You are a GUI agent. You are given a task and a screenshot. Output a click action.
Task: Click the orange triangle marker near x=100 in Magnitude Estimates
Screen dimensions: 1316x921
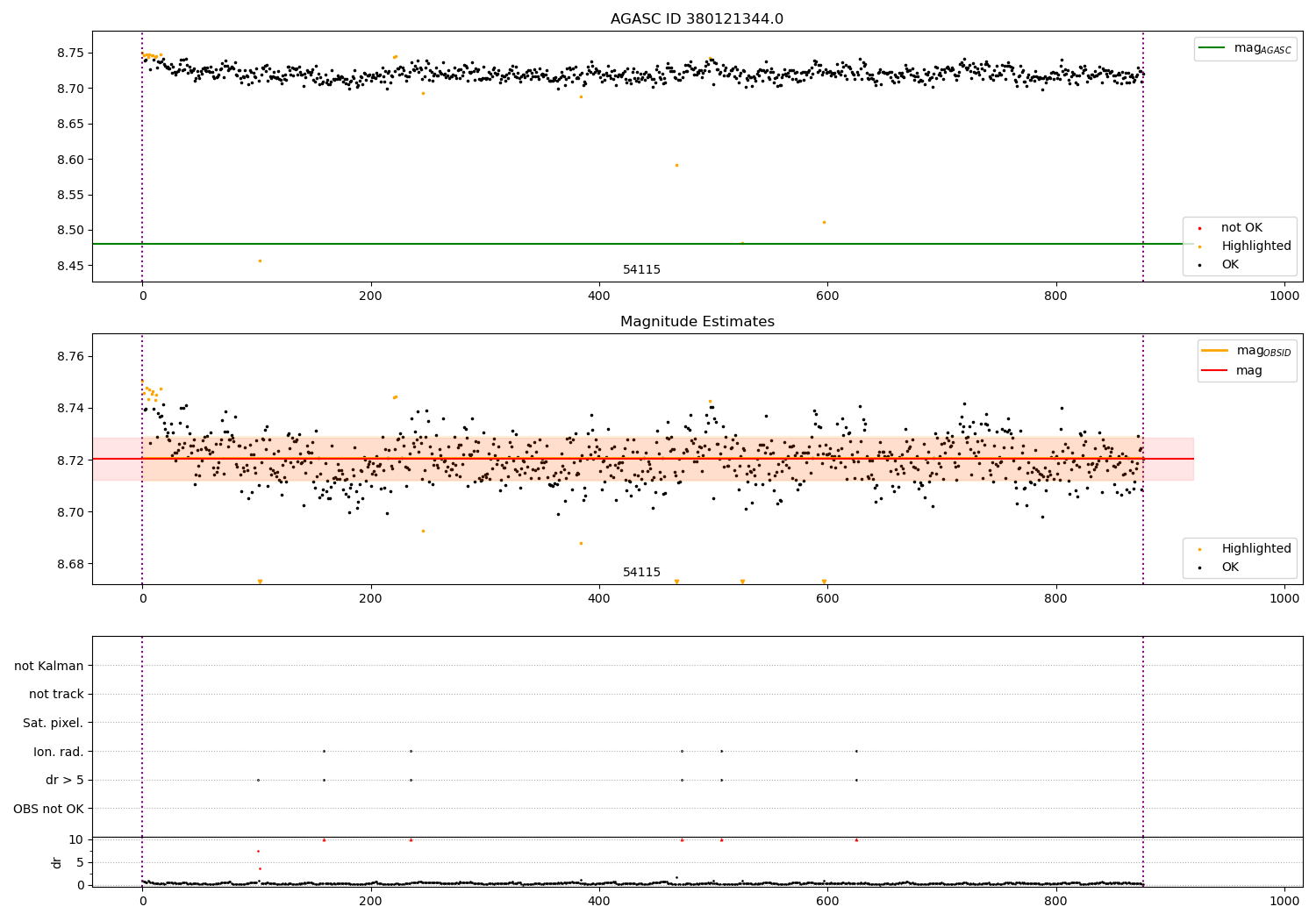(260, 582)
